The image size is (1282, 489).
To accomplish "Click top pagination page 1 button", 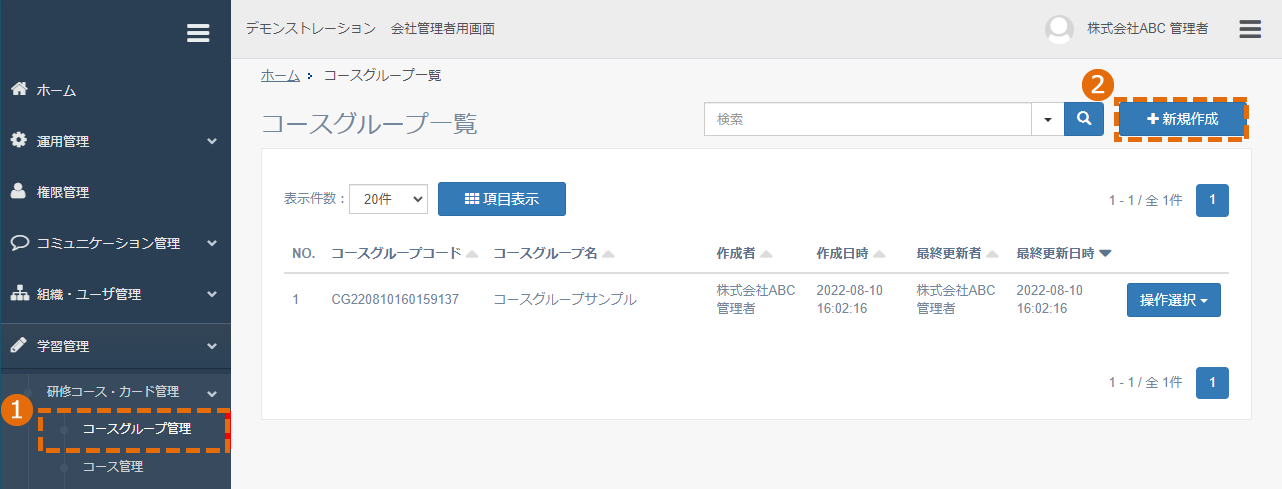I will click(x=1212, y=200).
